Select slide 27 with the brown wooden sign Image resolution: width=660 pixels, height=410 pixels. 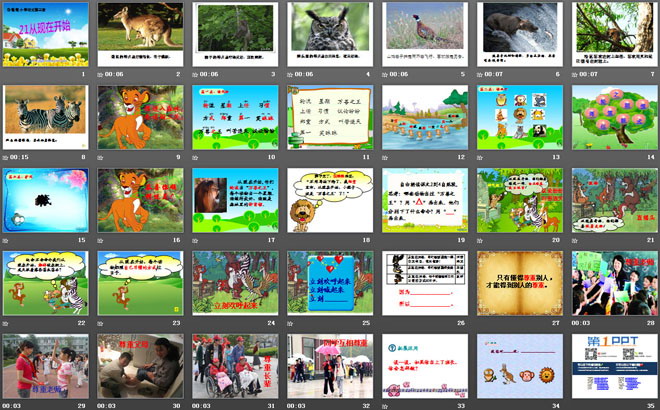520,282
